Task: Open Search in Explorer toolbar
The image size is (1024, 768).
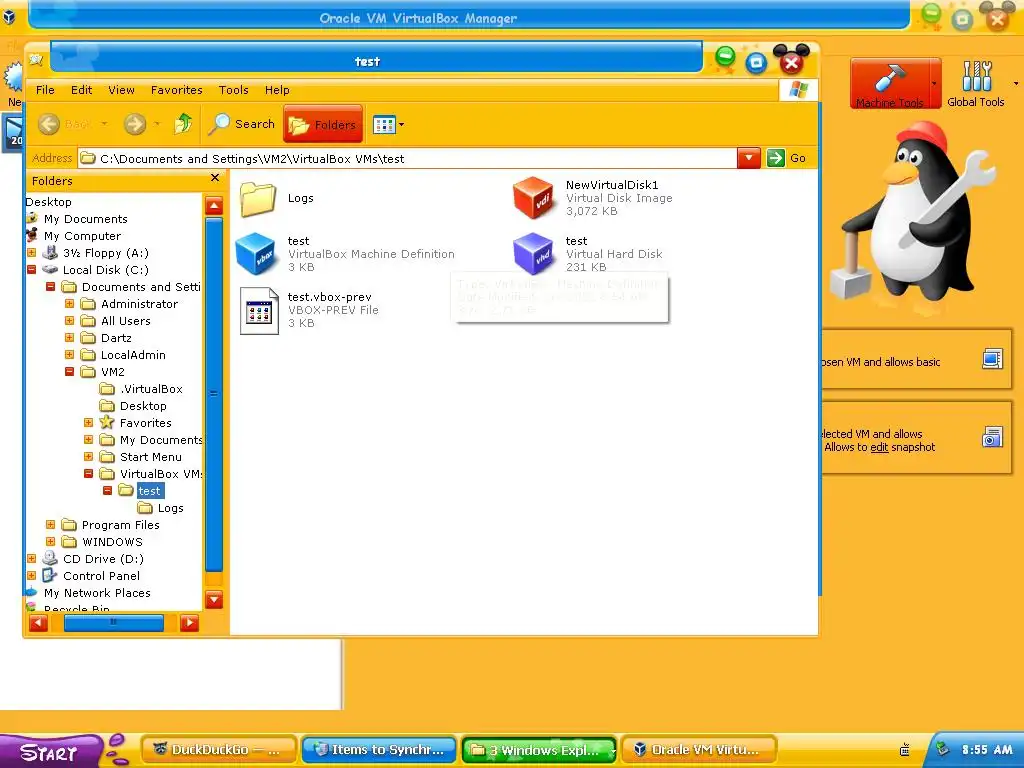Action: click(242, 124)
